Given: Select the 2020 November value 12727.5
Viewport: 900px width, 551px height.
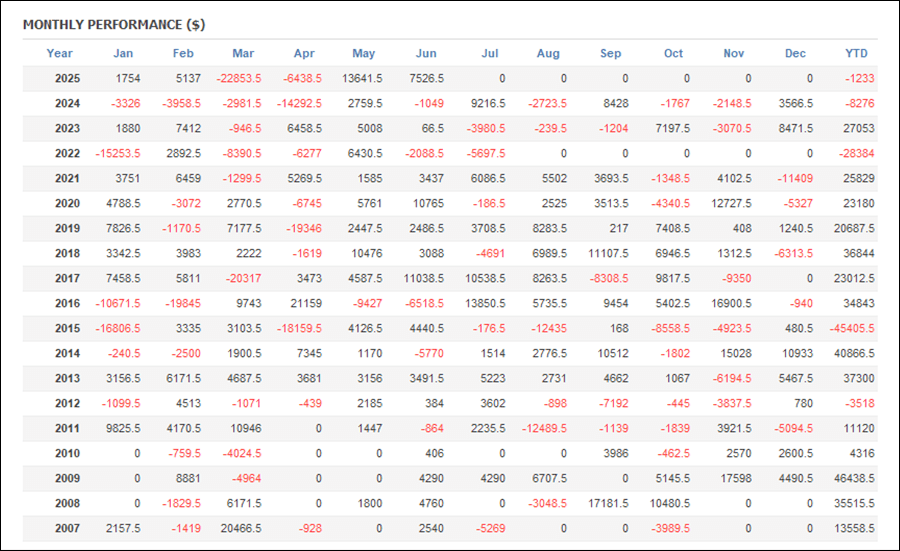Looking at the screenshot, I should 731,203.
